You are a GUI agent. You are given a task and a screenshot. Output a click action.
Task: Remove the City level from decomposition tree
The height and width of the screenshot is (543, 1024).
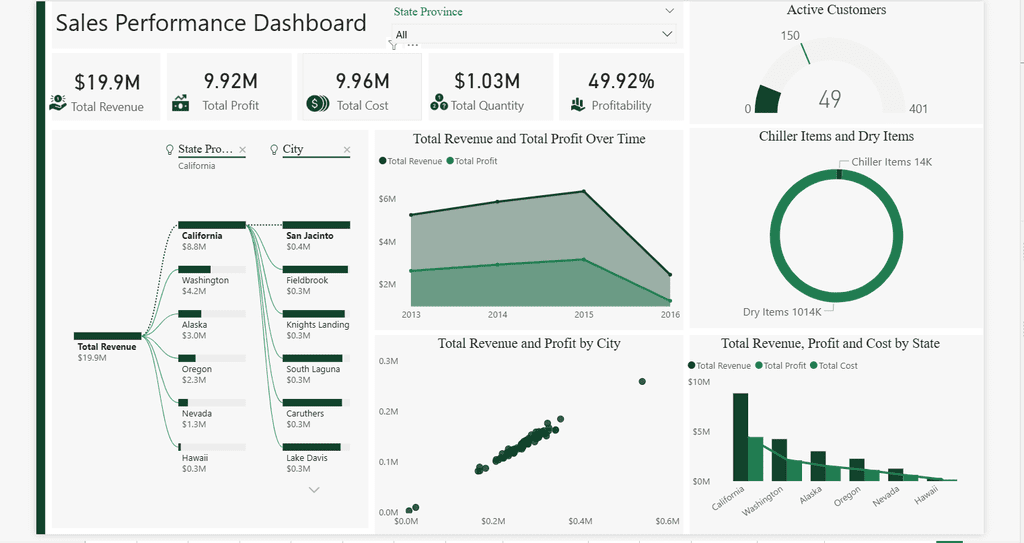click(x=347, y=150)
